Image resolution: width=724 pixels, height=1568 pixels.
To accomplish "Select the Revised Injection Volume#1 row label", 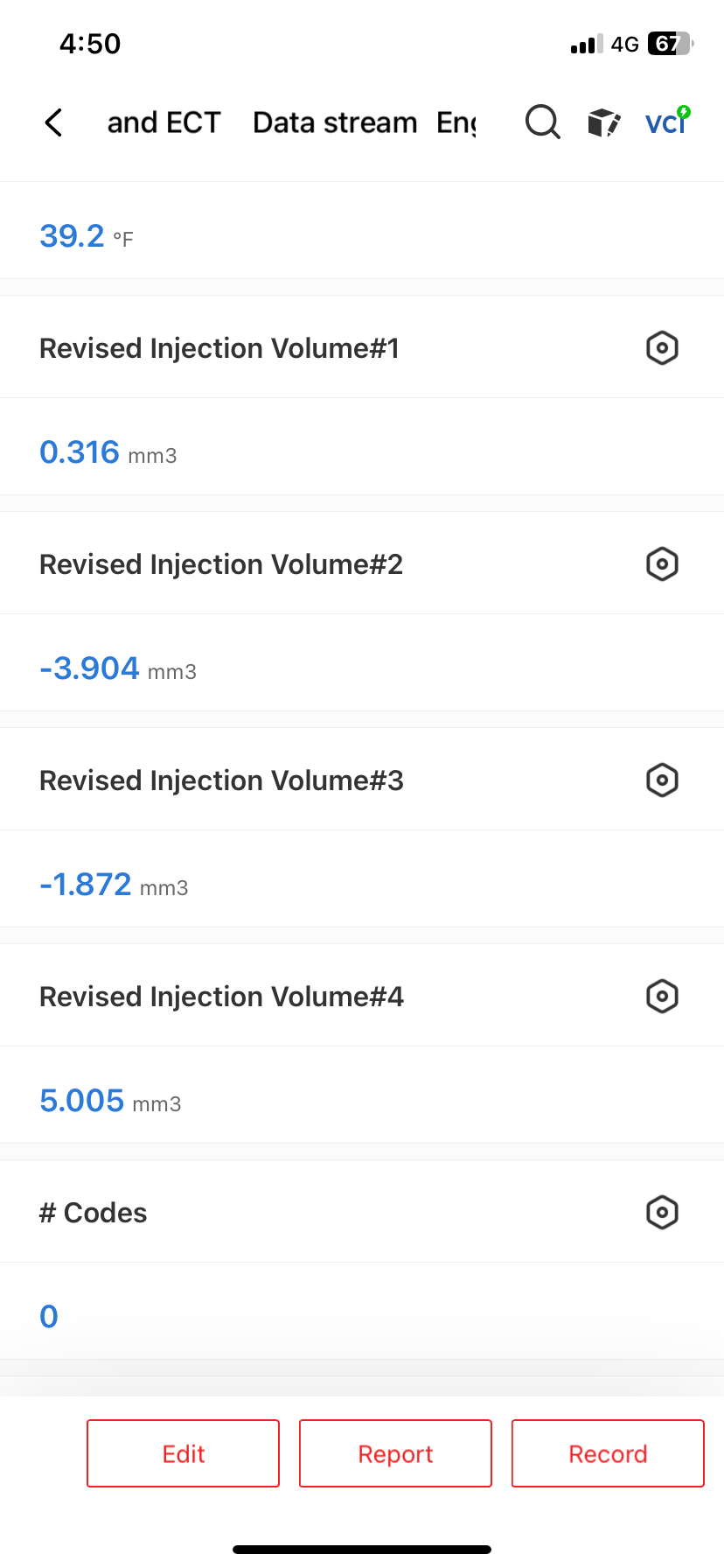I will 219,348.
